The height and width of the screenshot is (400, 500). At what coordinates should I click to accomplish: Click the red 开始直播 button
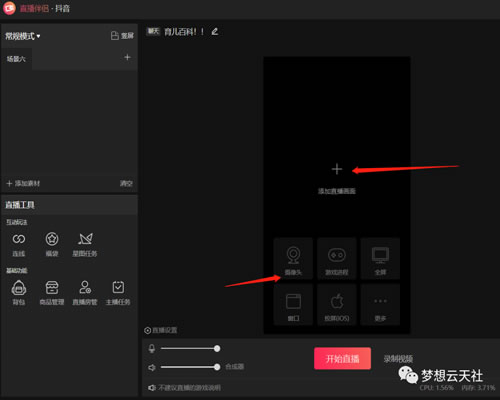tap(342, 358)
